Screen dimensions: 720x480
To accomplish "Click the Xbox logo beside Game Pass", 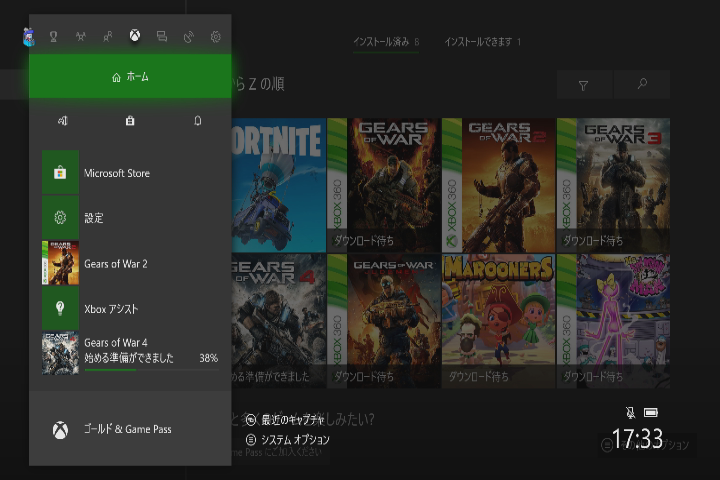I will pyautogui.click(x=60, y=430).
